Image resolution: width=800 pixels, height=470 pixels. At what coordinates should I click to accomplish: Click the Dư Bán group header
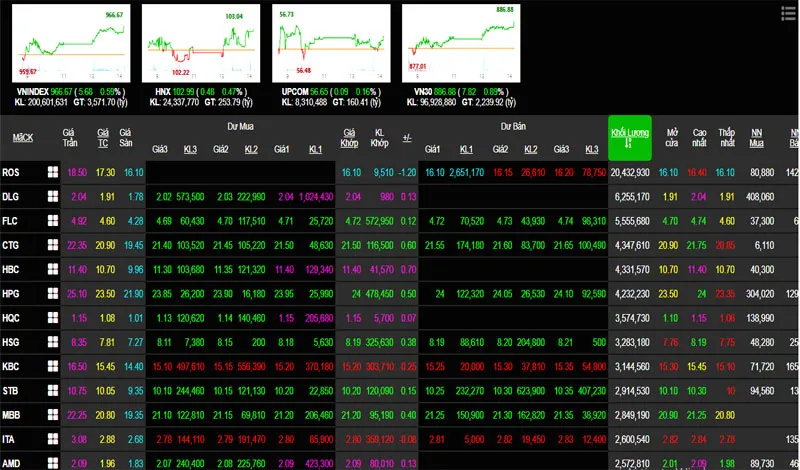point(513,126)
